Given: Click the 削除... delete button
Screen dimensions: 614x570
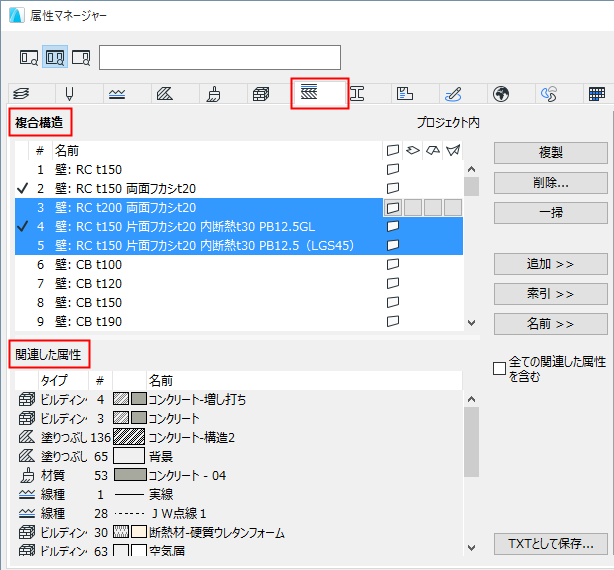Looking at the screenshot, I should click(551, 183).
